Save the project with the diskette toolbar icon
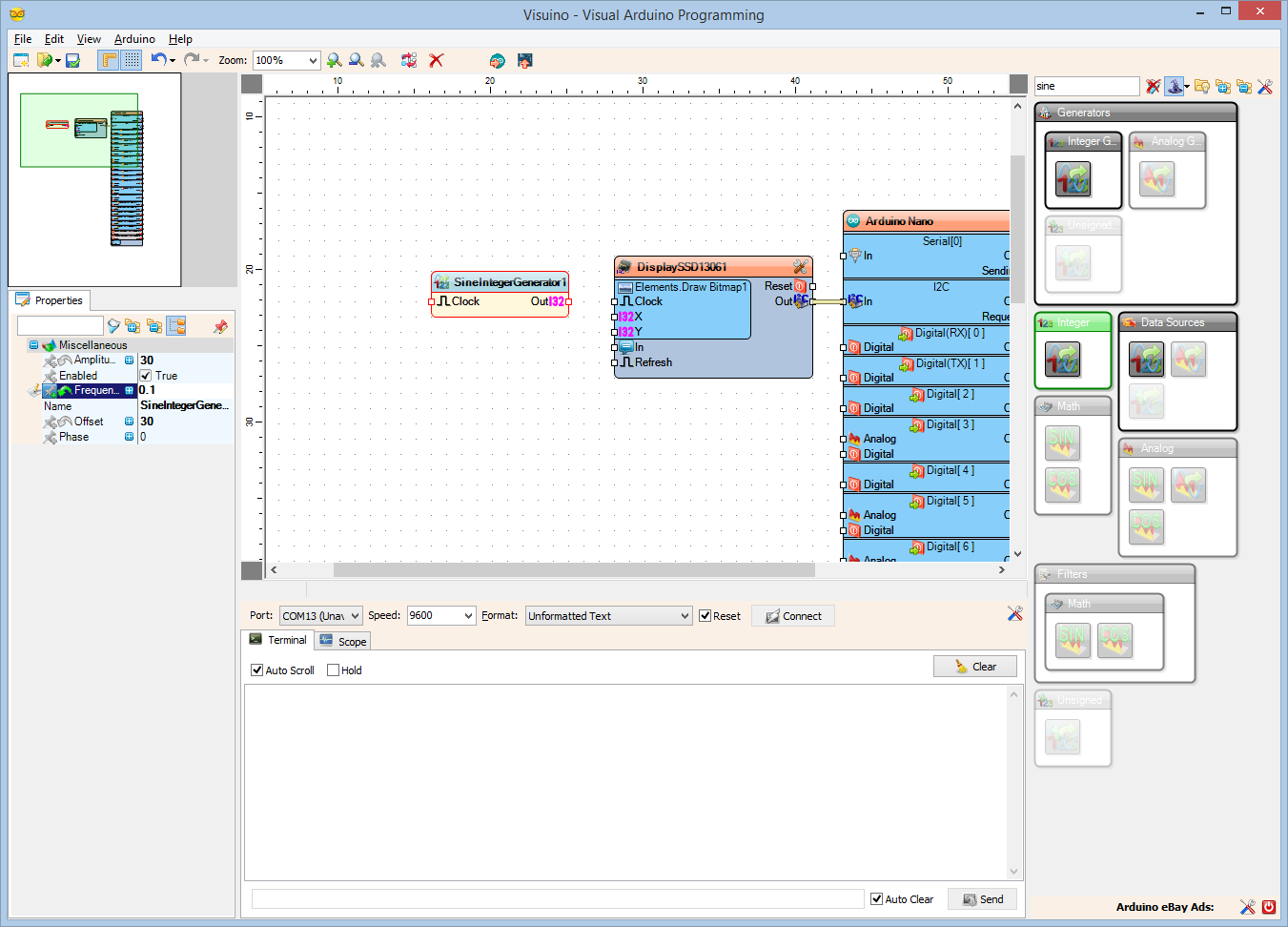 72,60
